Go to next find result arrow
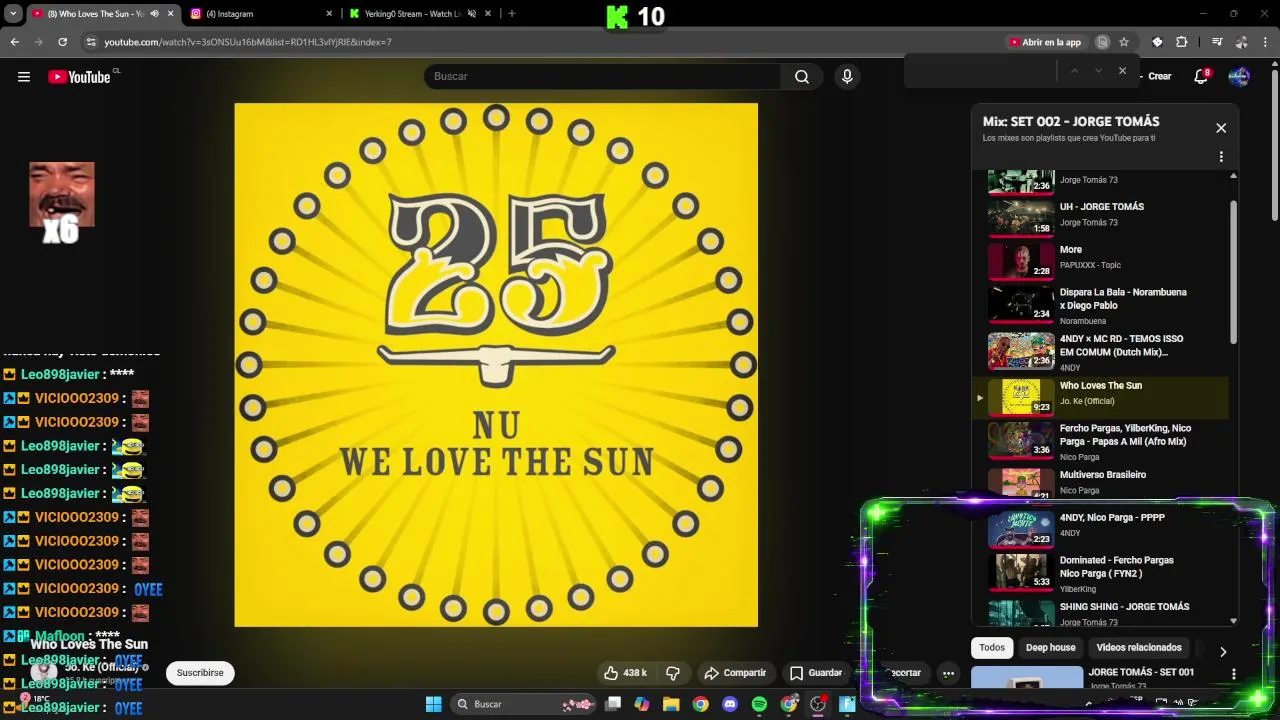Screen dimensions: 1280x720 click(1098, 71)
